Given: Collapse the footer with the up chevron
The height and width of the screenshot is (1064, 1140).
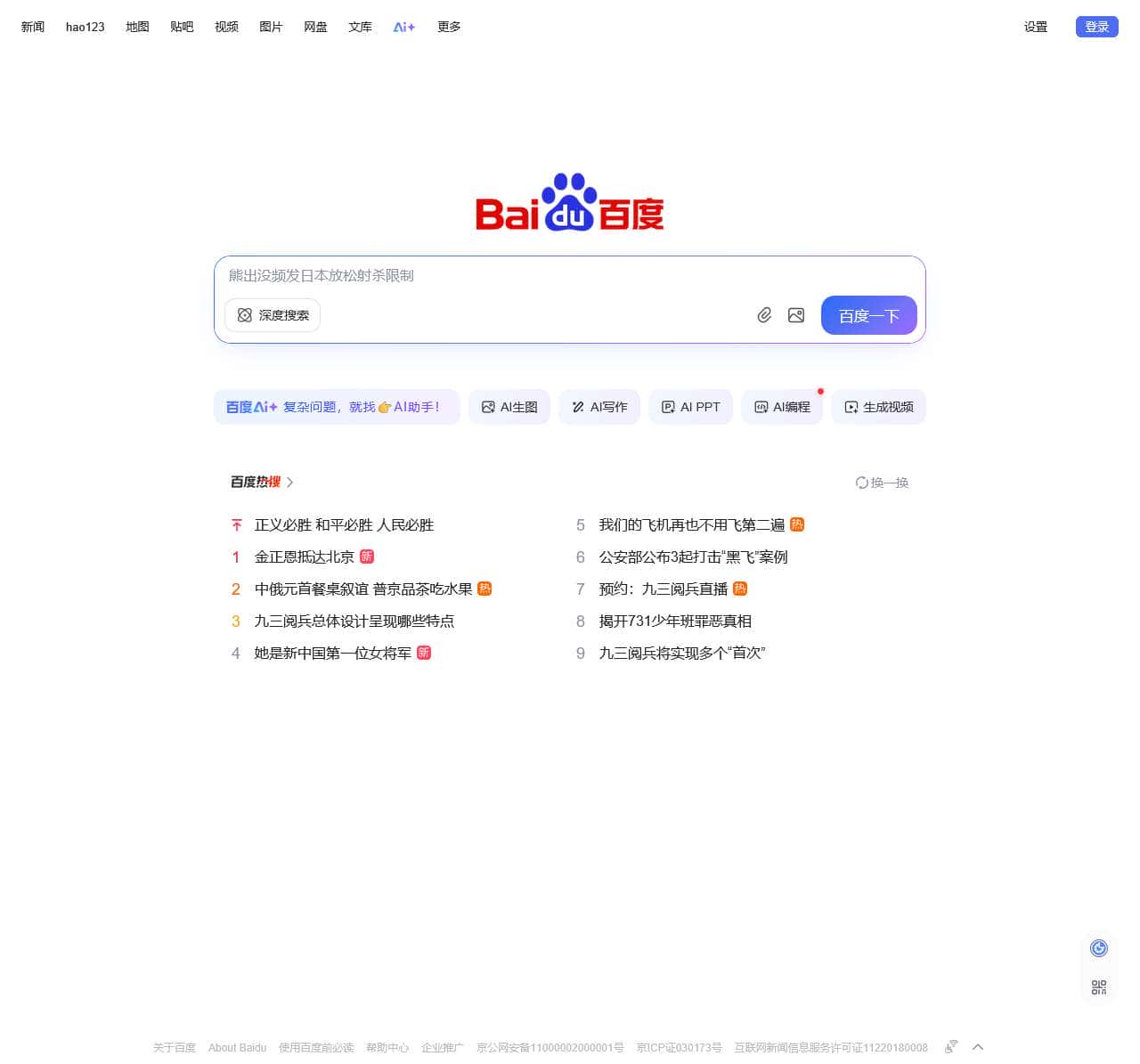Looking at the screenshot, I should tap(978, 1047).
